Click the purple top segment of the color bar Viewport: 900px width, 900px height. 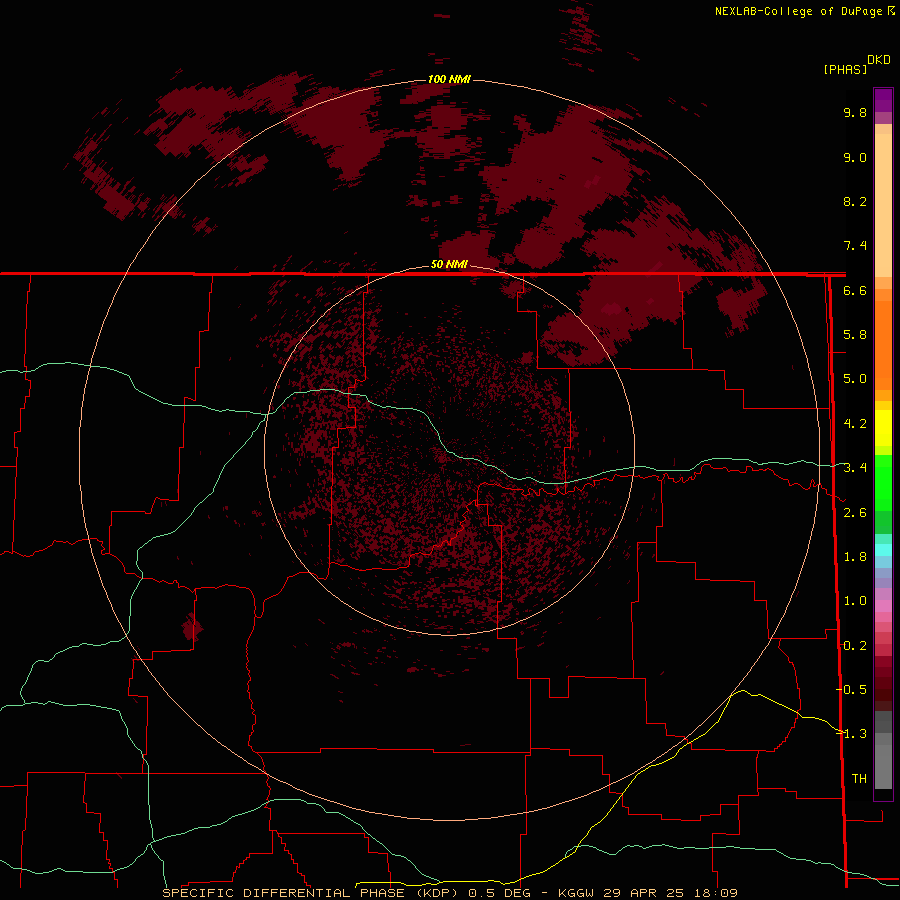[883, 100]
